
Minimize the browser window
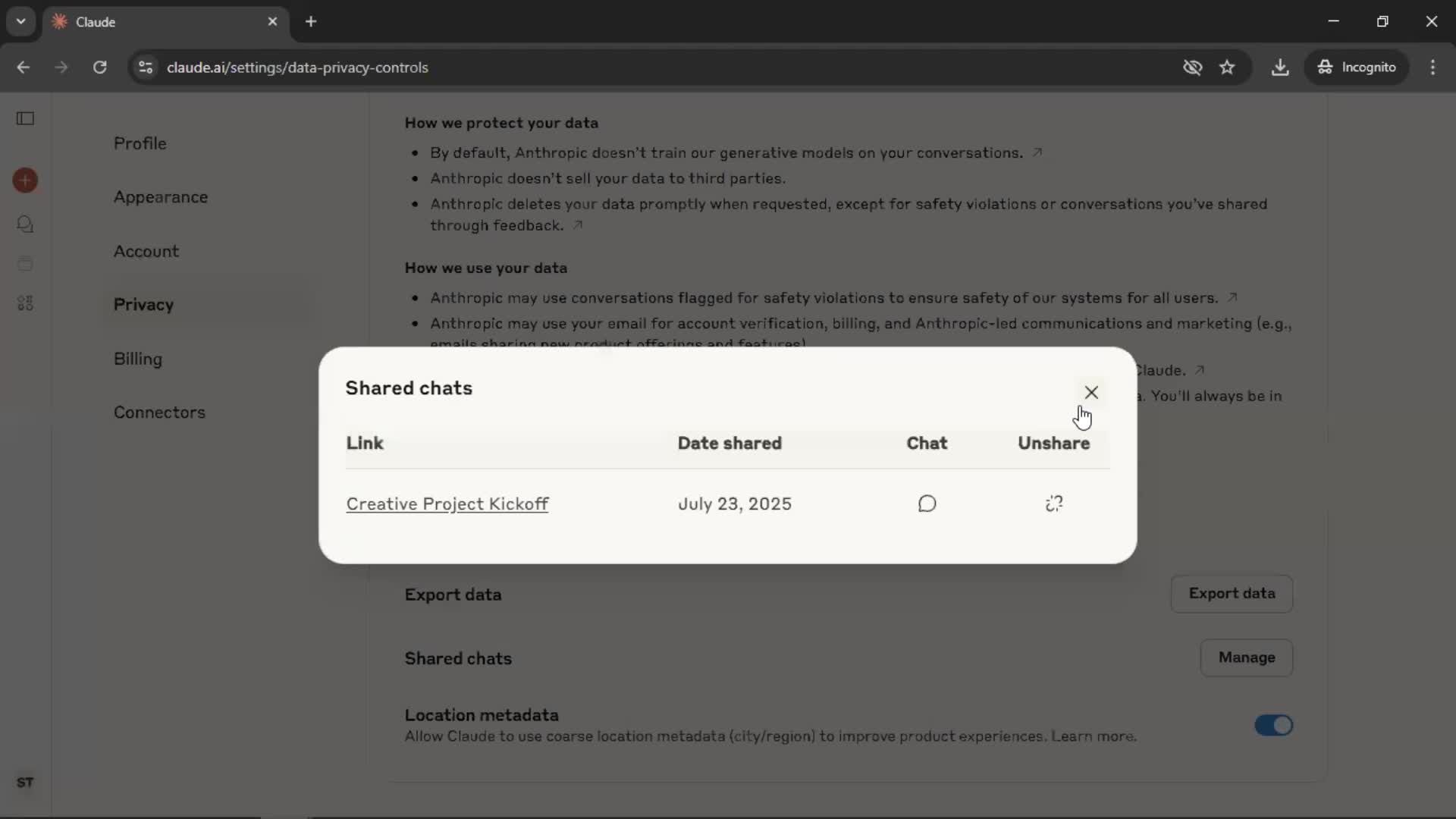click(x=1334, y=21)
